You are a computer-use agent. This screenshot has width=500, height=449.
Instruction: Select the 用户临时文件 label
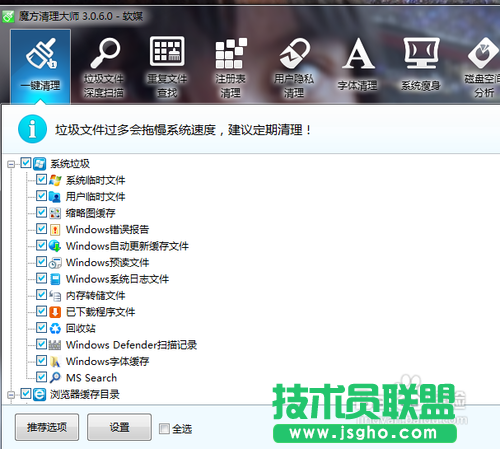[x=95, y=197]
